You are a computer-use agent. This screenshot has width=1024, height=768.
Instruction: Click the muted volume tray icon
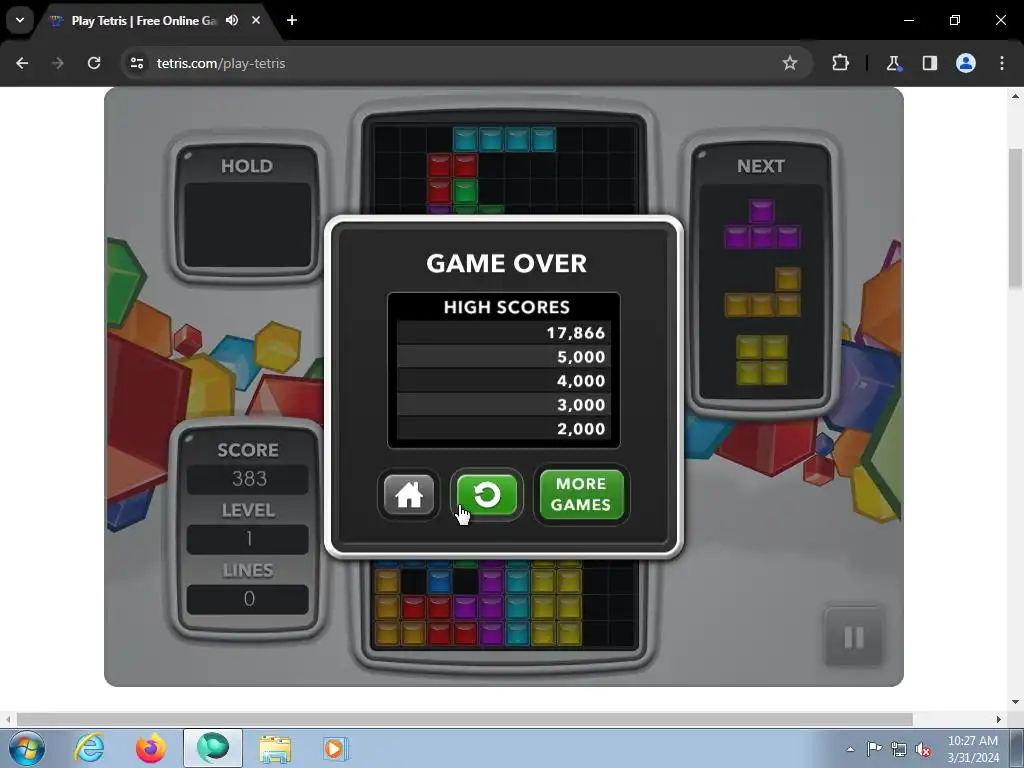click(x=923, y=749)
